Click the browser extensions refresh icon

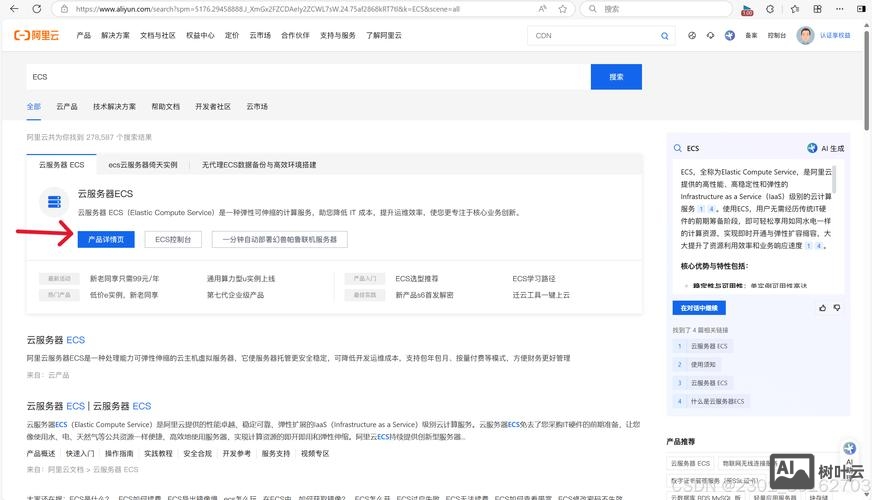[x=770, y=9]
